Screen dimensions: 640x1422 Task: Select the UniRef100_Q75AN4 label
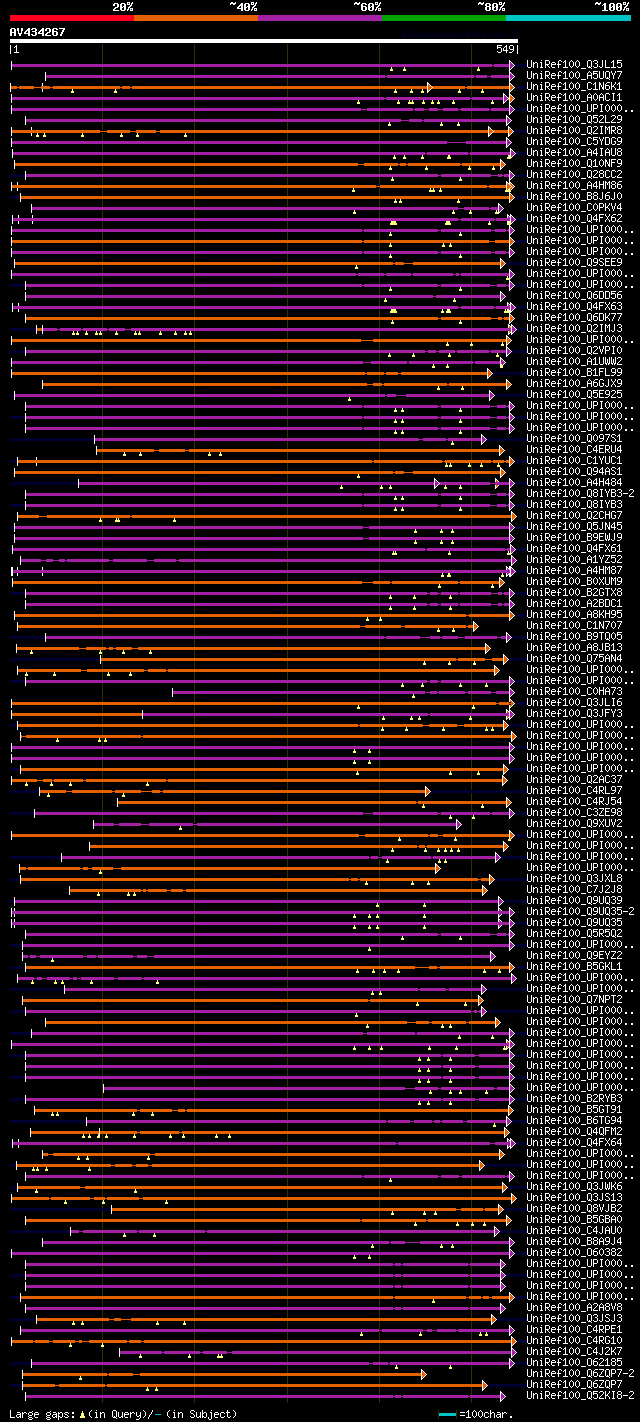click(574, 658)
